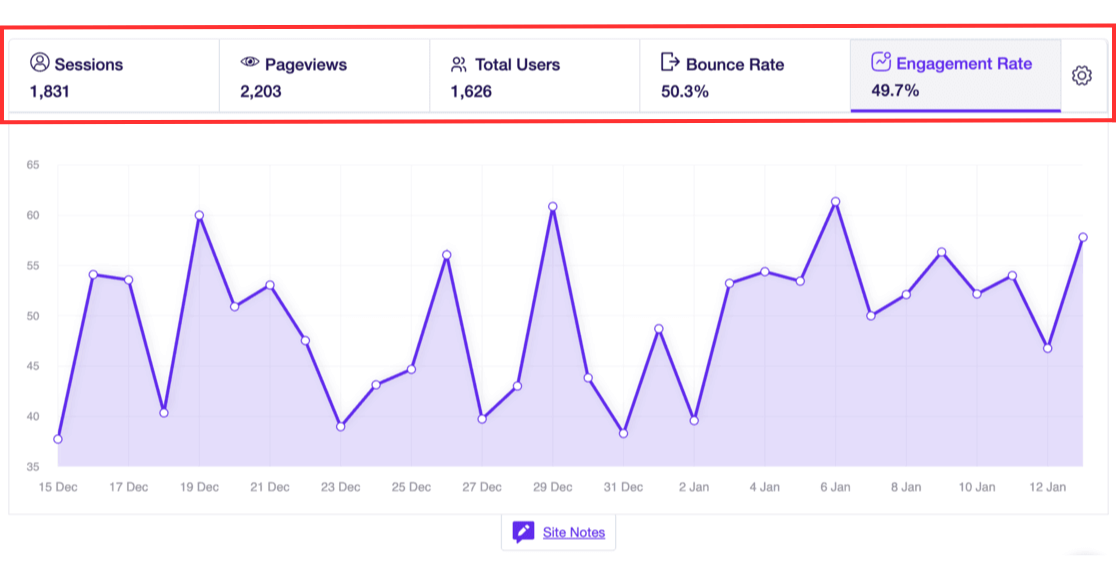Select the 31 Dec data point
The width and height of the screenshot is (1116, 581).
(x=623, y=433)
